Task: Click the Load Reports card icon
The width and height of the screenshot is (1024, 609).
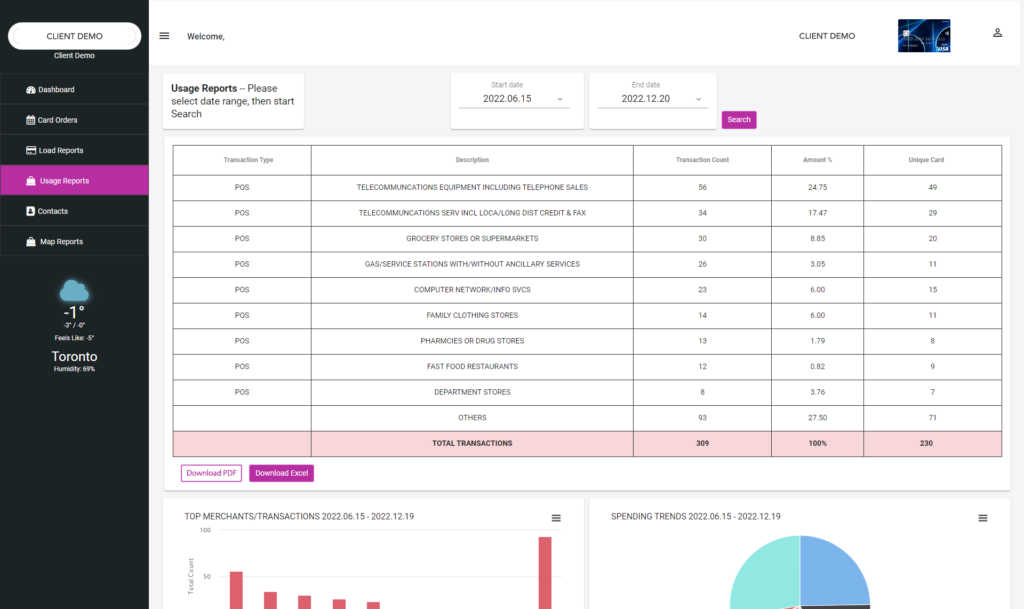Action: [31, 150]
